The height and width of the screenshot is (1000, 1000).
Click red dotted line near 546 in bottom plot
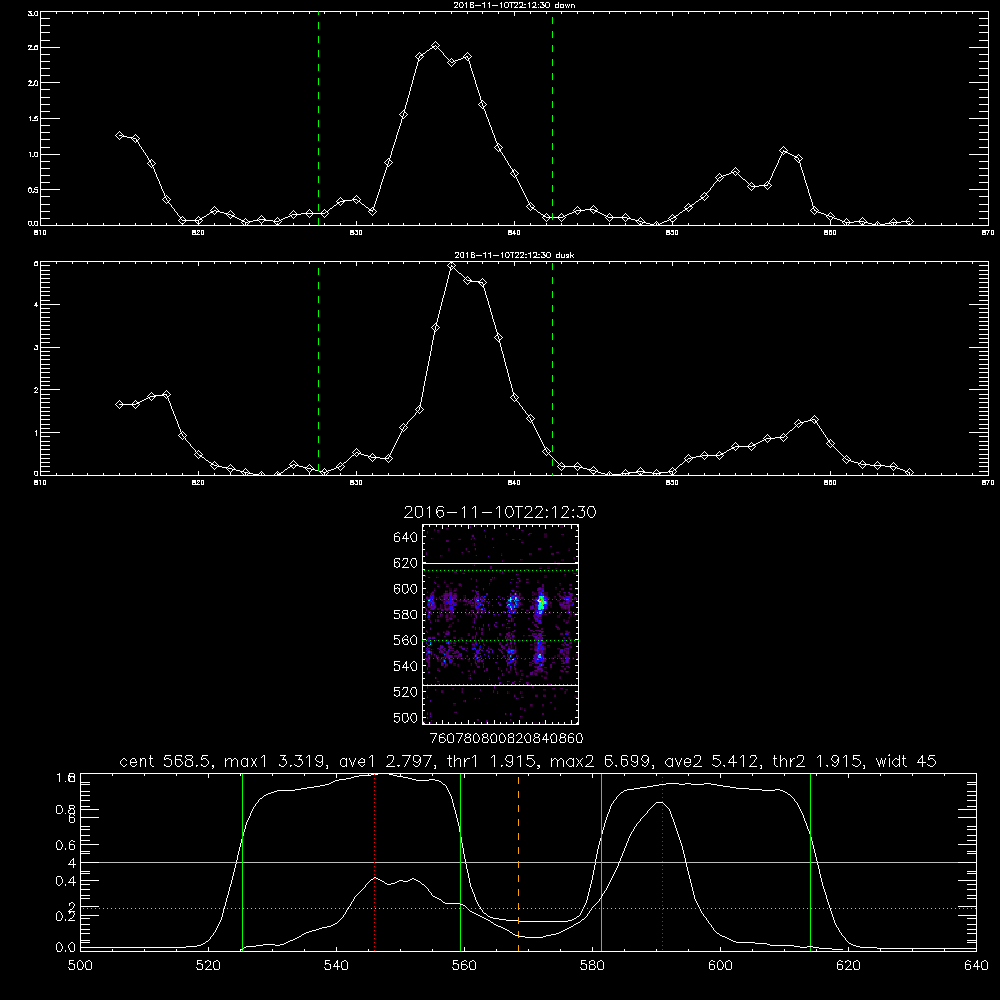click(374, 862)
